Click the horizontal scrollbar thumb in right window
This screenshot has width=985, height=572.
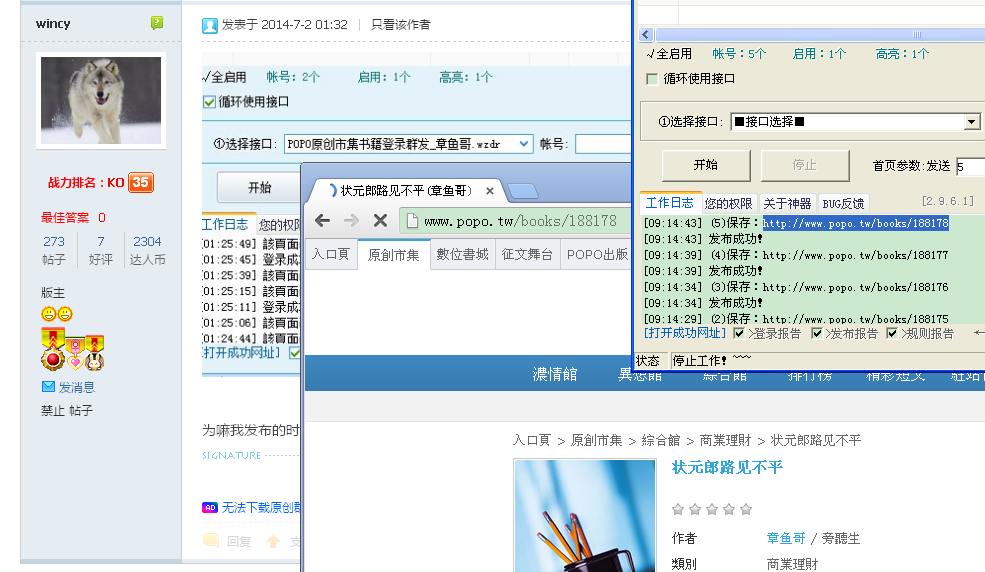(820, 35)
